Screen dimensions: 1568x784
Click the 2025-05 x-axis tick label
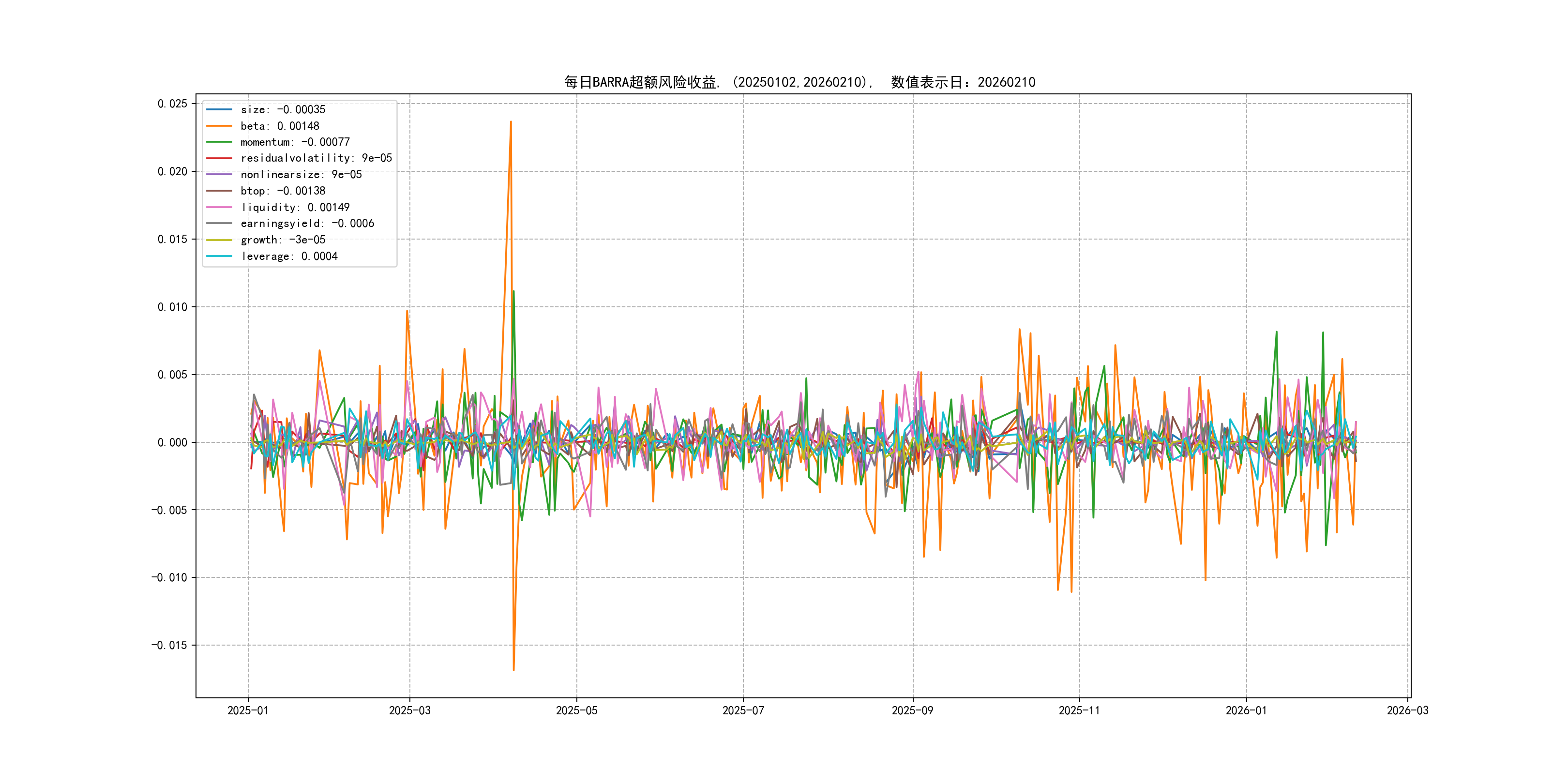(x=576, y=710)
